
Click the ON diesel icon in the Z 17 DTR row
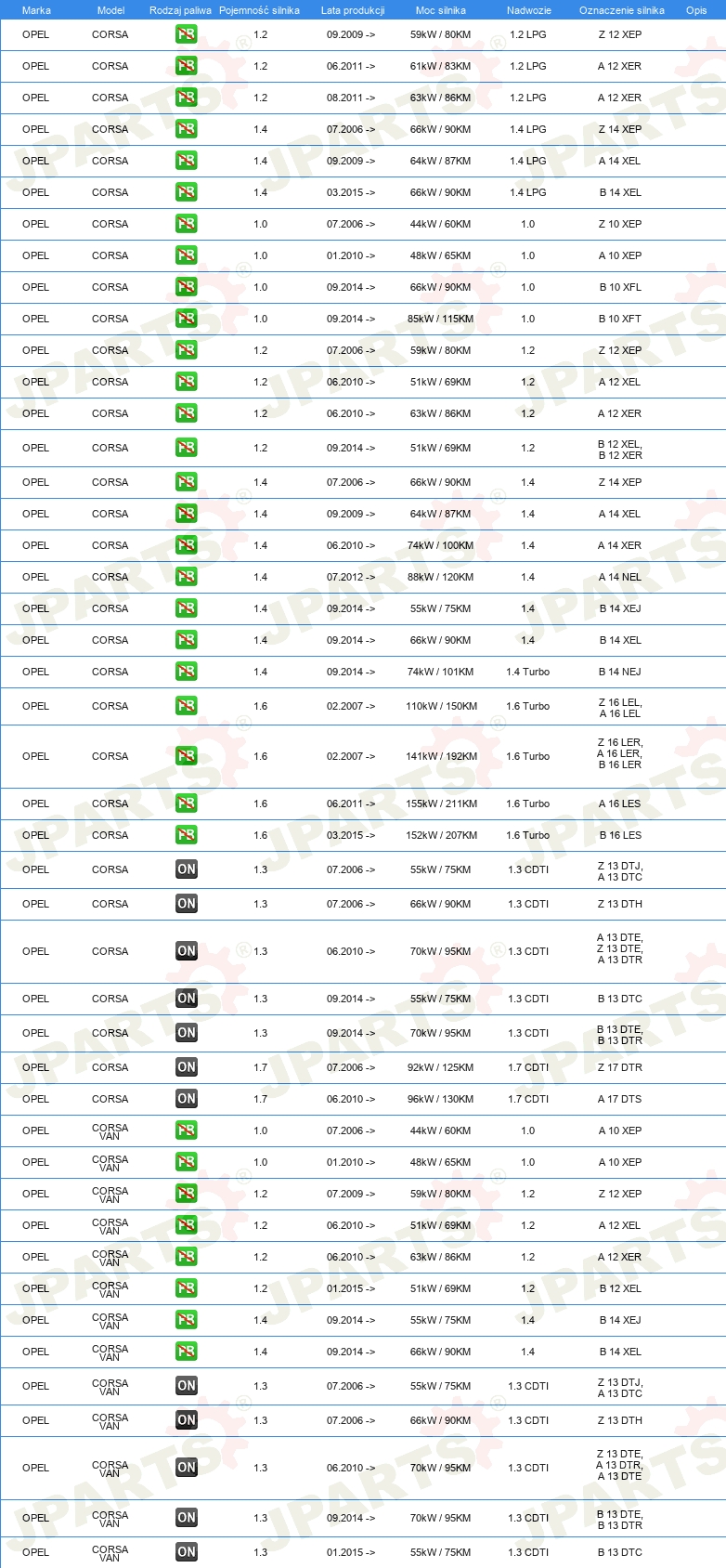pyautogui.click(x=187, y=1067)
